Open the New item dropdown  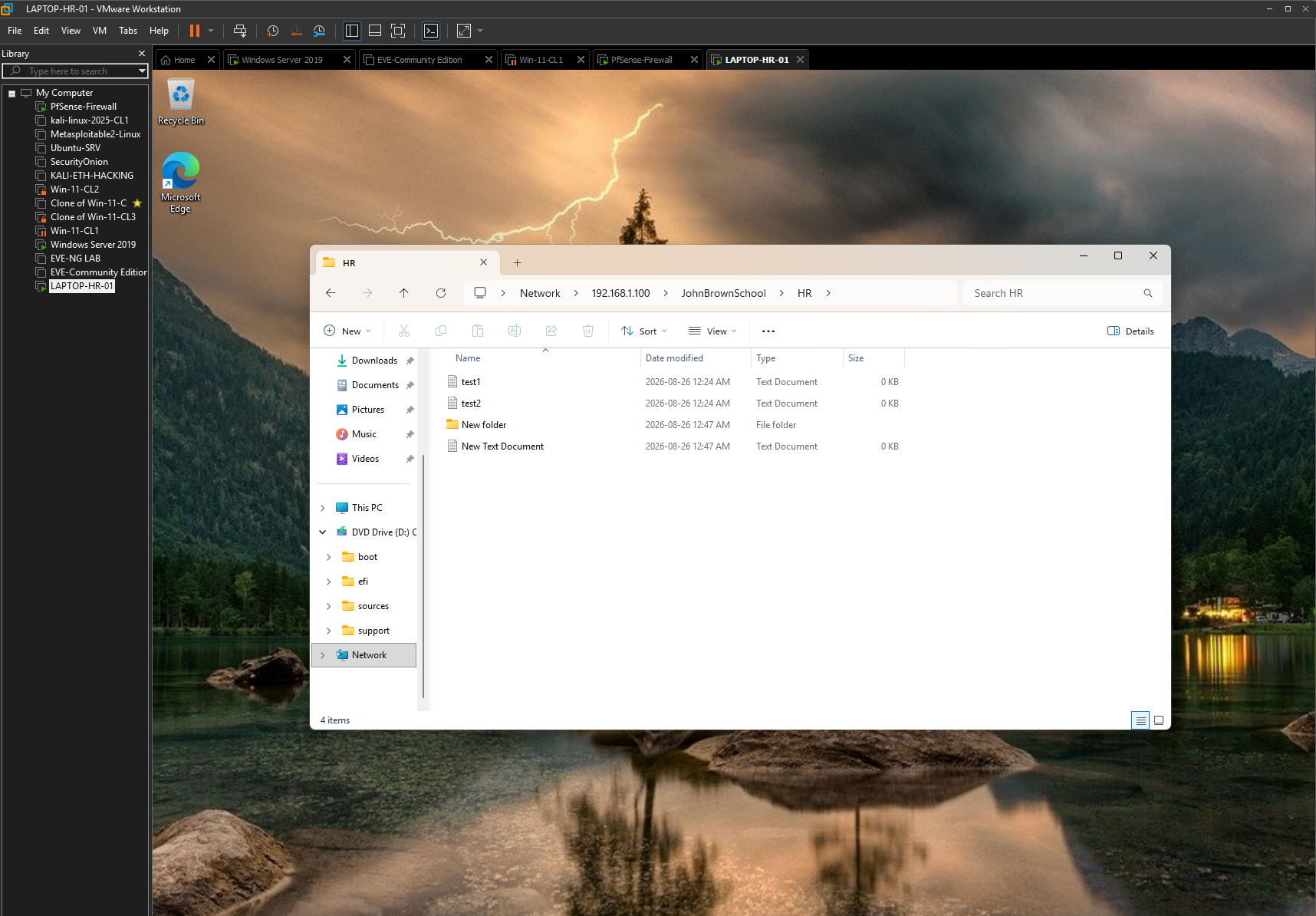(347, 331)
